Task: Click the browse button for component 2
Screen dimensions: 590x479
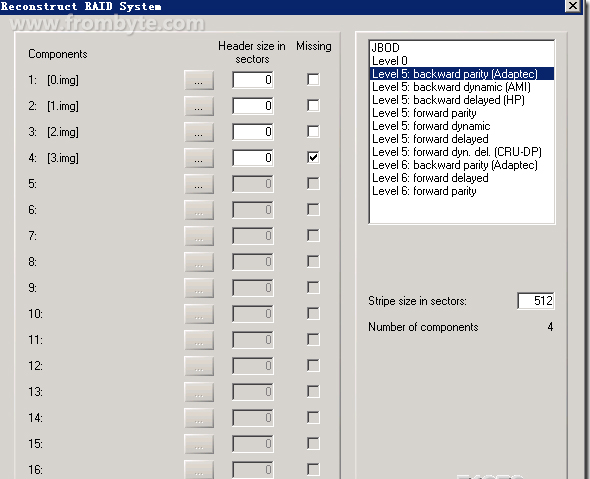Action: tap(199, 106)
